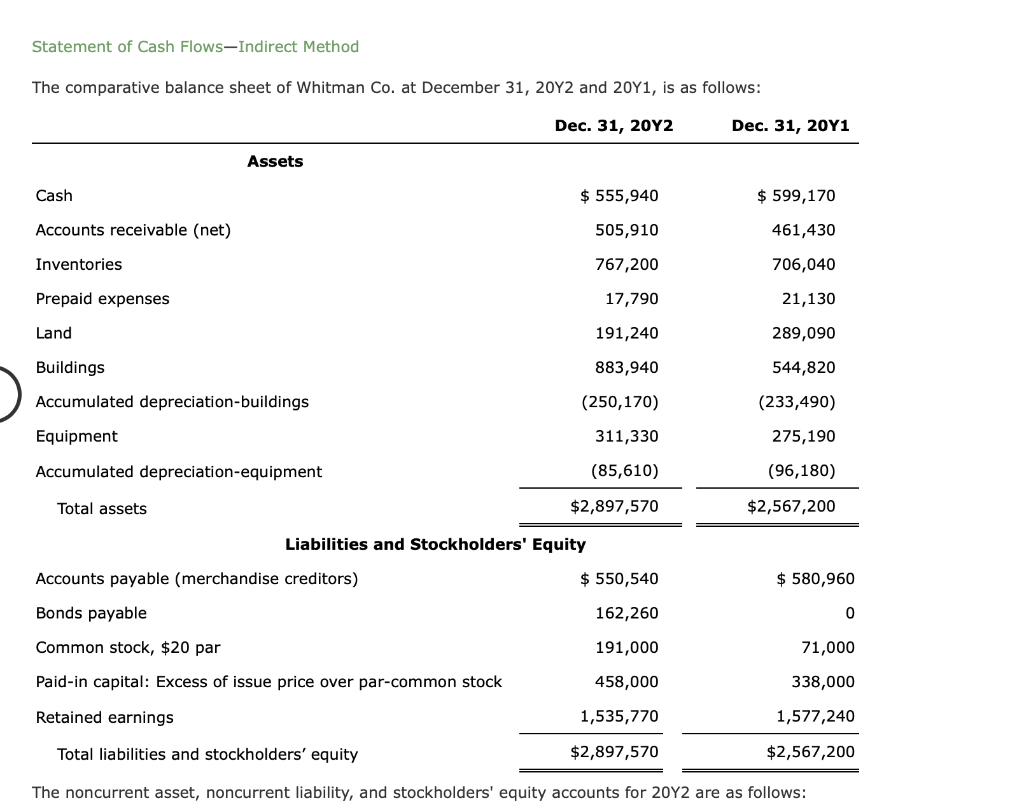Screen dimensions: 1024x810
Task: Select the value $ 550,540
Action: (619, 579)
